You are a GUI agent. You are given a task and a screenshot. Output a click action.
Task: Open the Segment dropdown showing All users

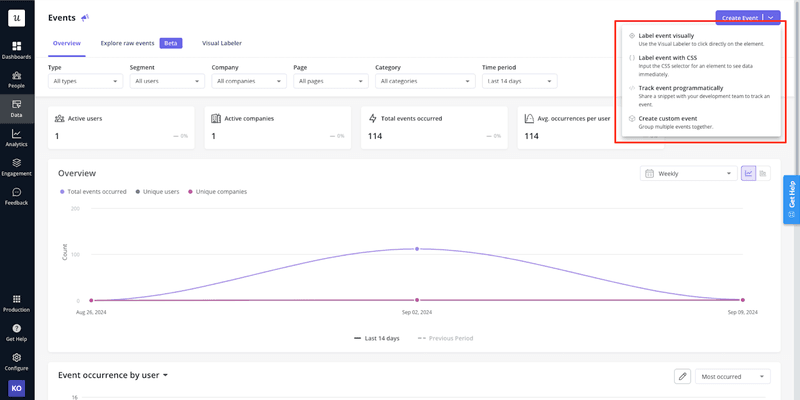(x=166, y=80)
